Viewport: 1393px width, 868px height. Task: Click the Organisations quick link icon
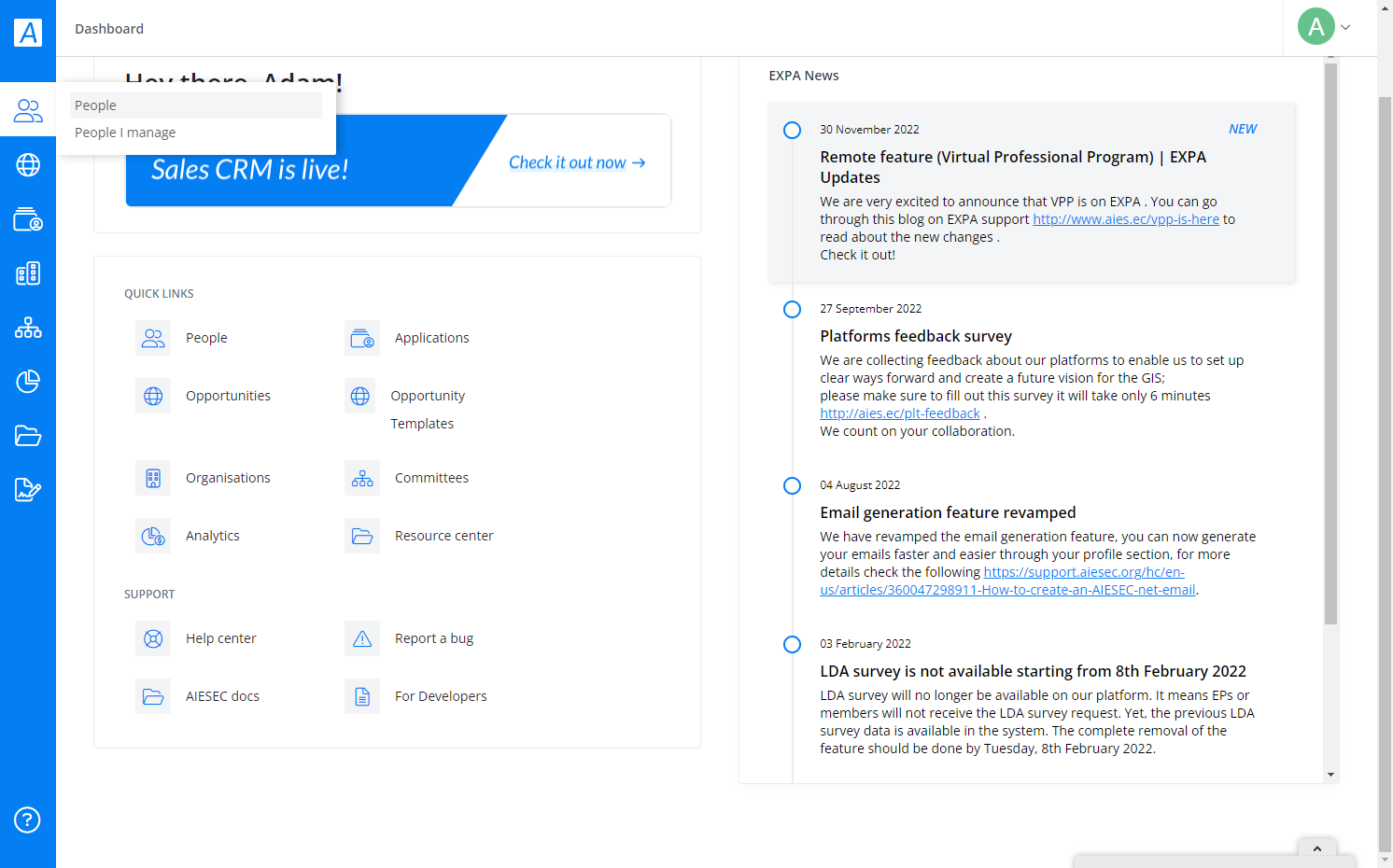pyautogui.click(x=153, y=478)
